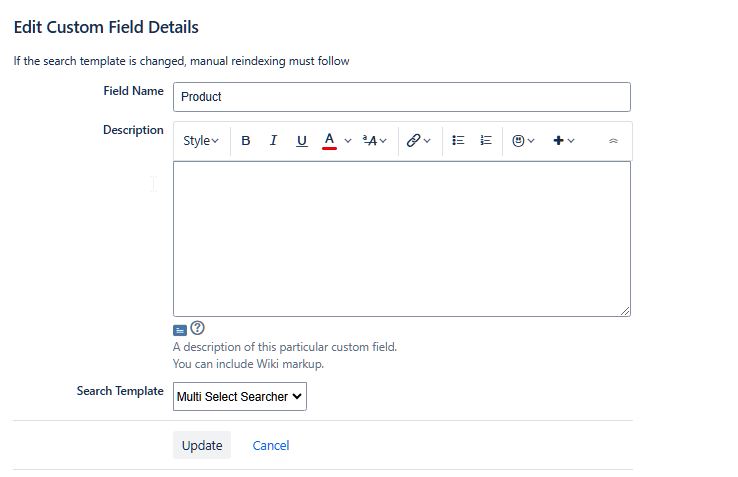
Task: Open the text color dropdown arrow
Action: [348, 141]
